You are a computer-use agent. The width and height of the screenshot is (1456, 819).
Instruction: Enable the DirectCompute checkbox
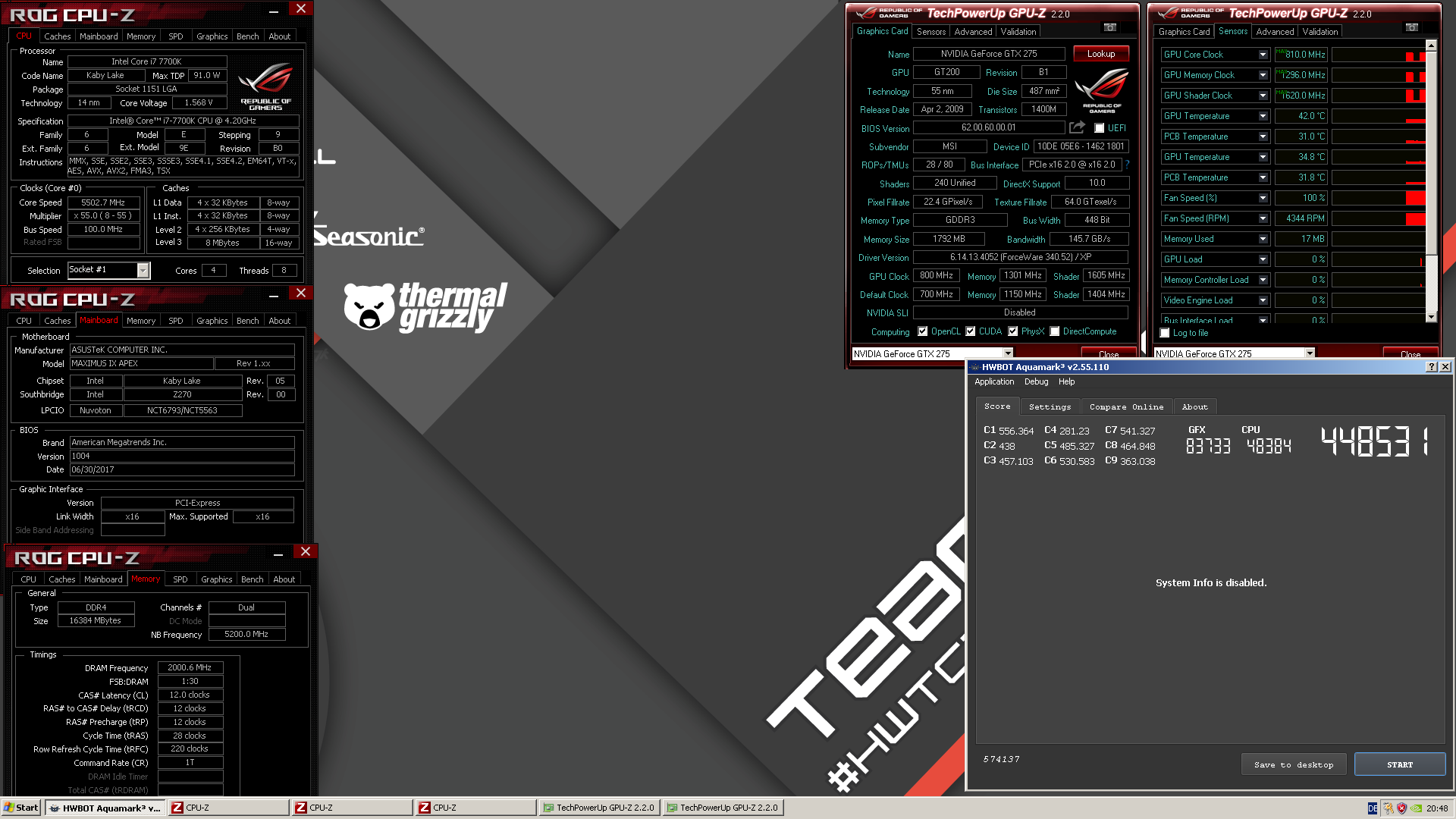tap(1055, 331)
